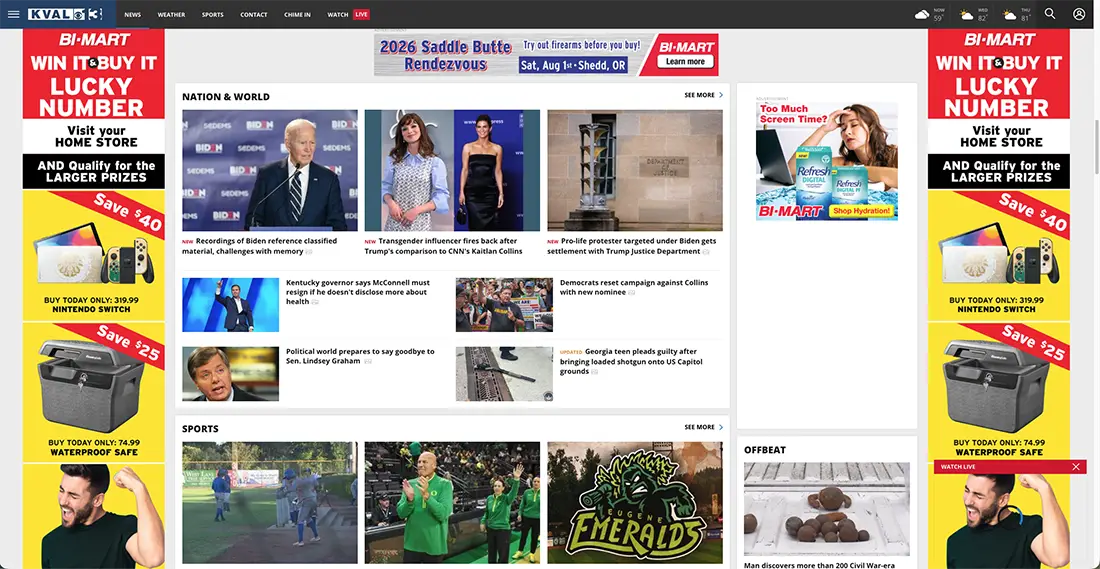Open the Georgia teen shotgun Capitol article
This screenshot has width=1100, height=569.
point(631,361)
